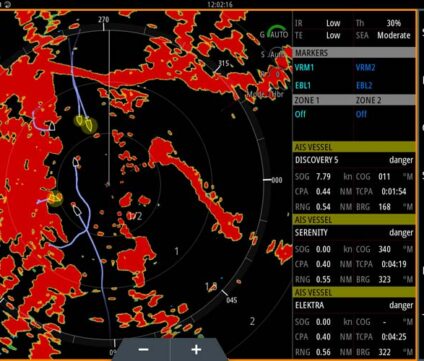Open EBL1 bearing line option
424x361 pixels.
click(303, 86)
